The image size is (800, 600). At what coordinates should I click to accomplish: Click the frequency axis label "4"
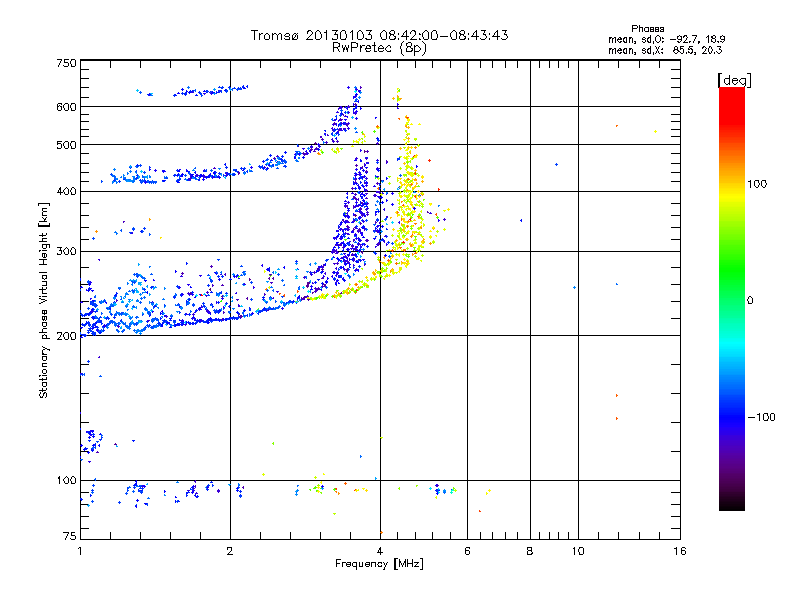(x=380, y=551)
